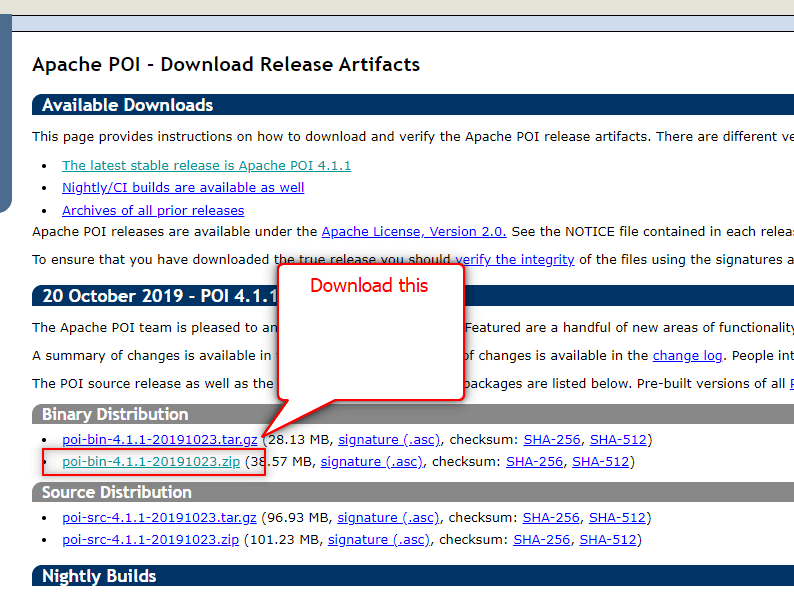Screen dimensions: 794x596
Task: Open signature (.asc) for poi-bin zip
Action: [x=371, y=461]
